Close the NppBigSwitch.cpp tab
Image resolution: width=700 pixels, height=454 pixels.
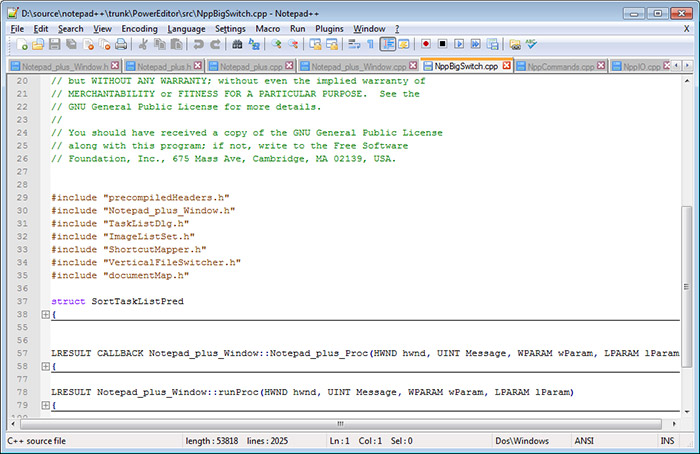pyautogui.click(x=507, y=66)
